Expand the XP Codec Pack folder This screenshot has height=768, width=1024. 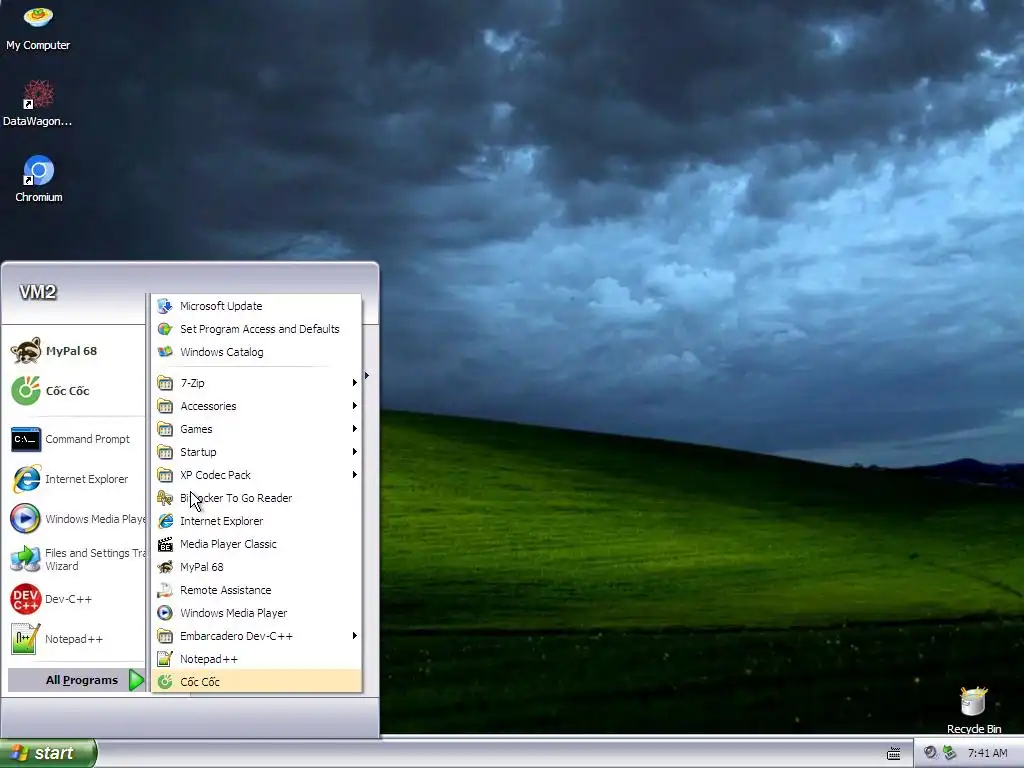[257, 475]
